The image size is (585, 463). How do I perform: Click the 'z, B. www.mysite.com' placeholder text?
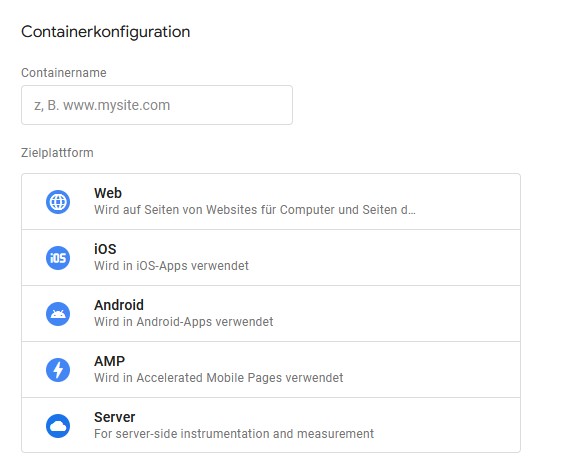pos(102,105)
